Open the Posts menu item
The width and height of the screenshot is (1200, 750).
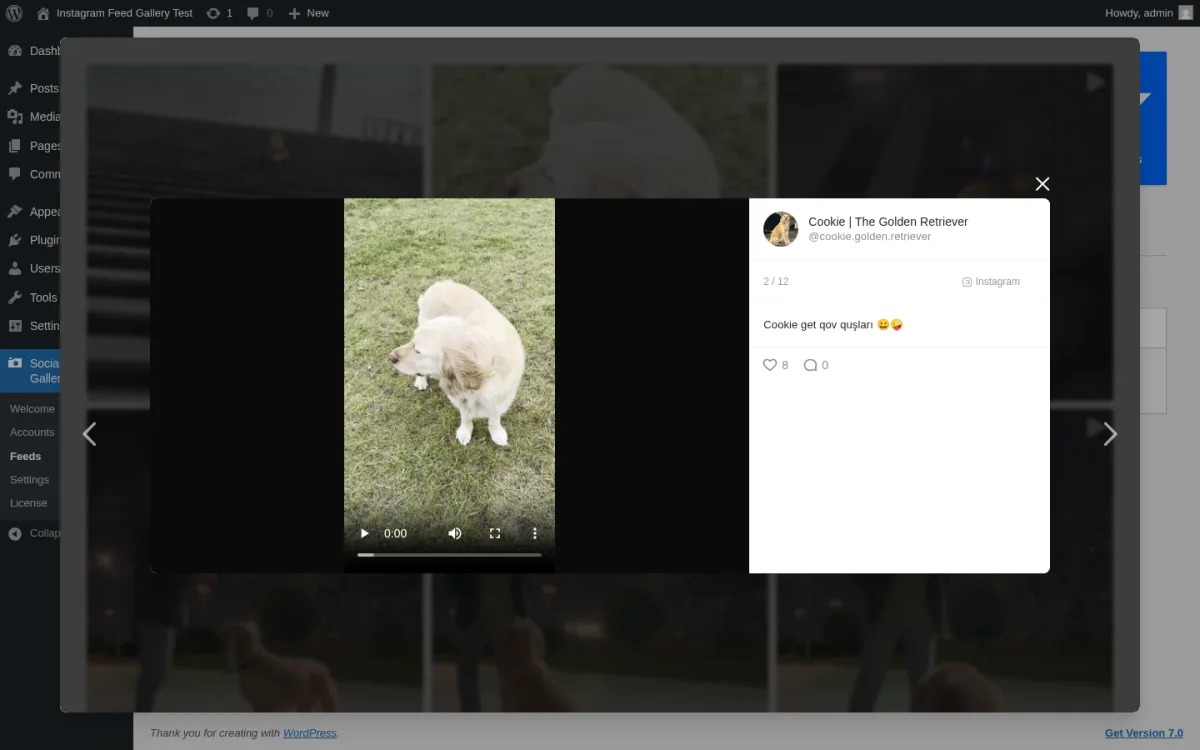tap(30, 88)
